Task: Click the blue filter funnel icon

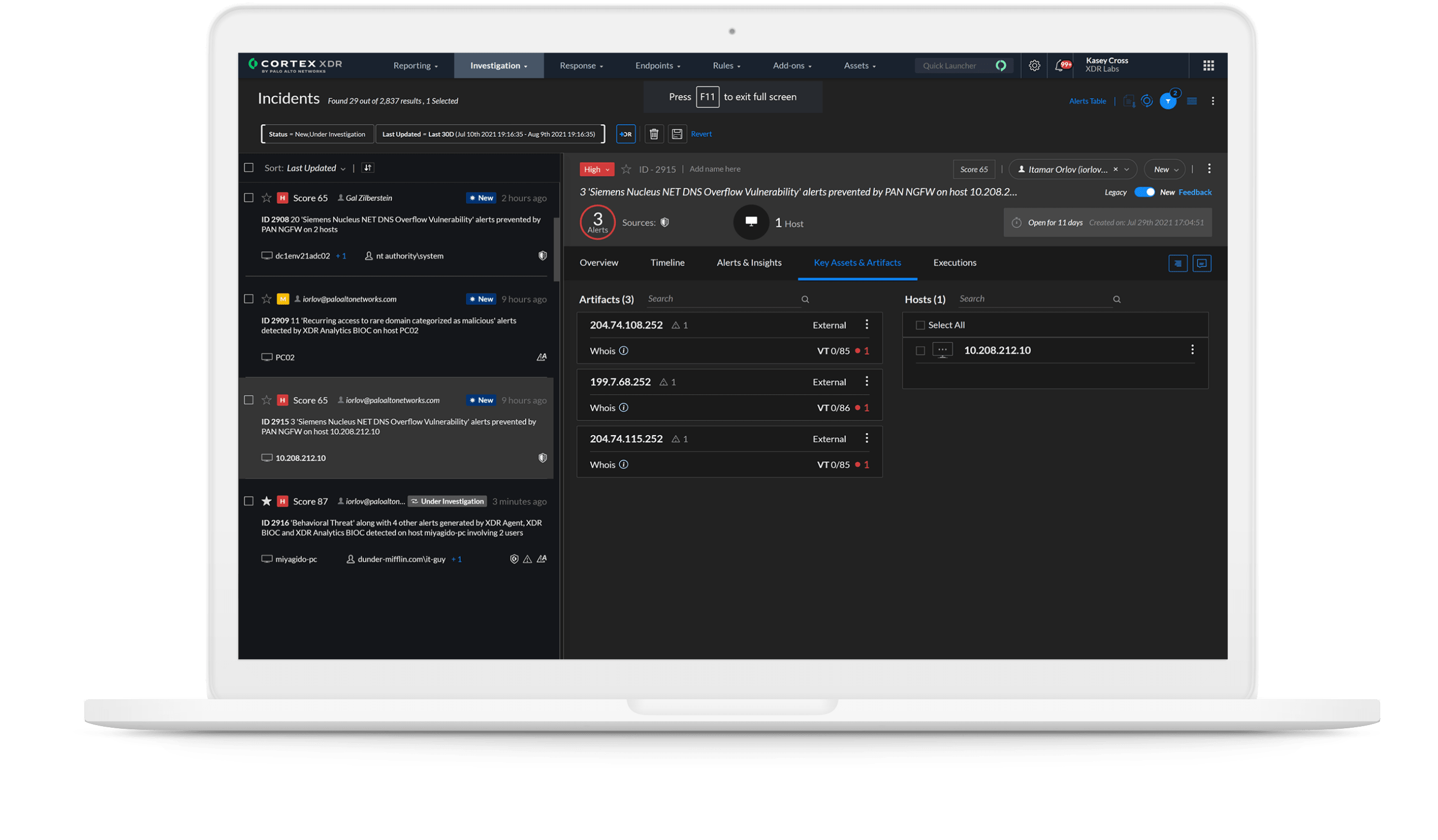Action: [x=1168, y=102]
